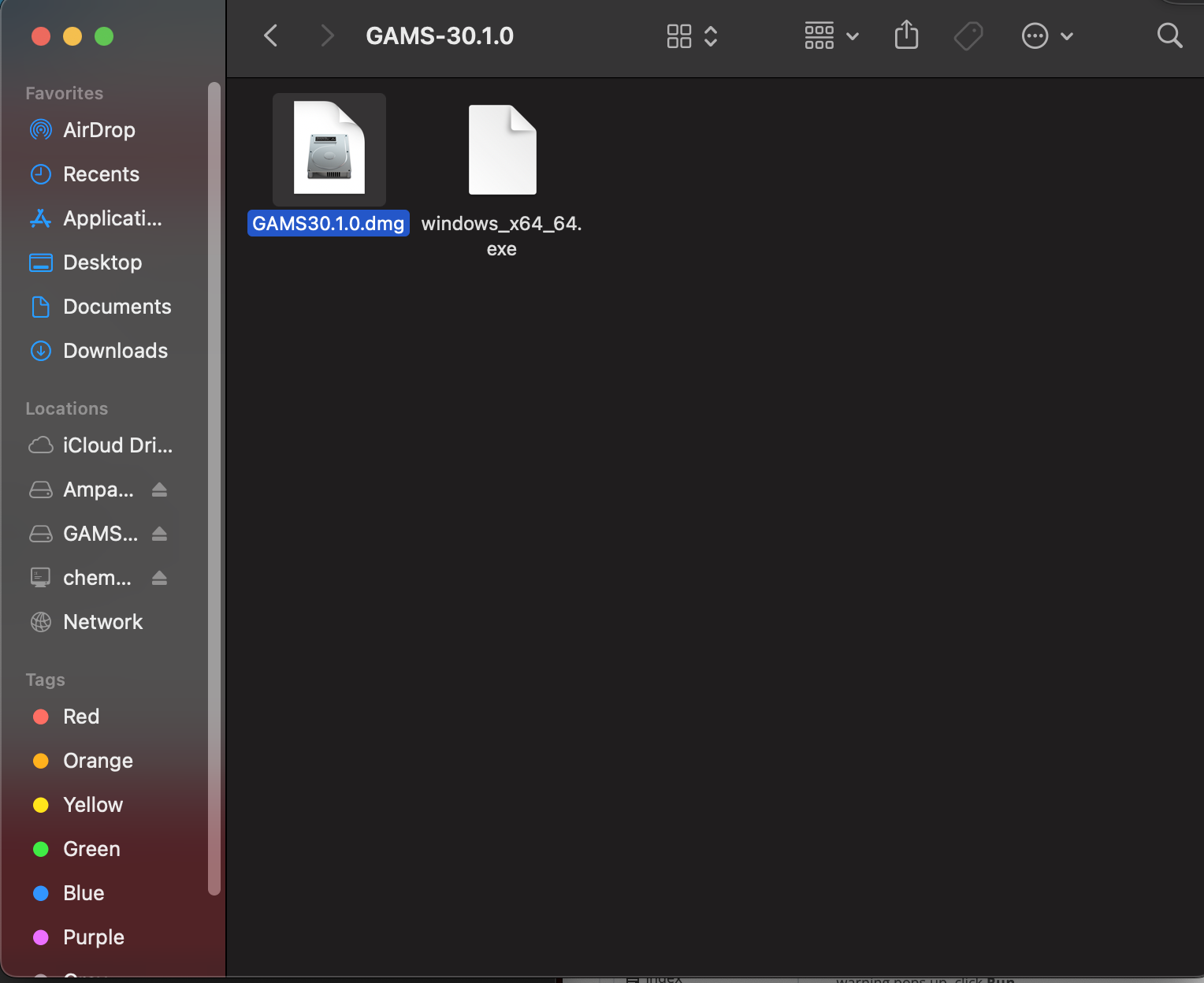This screenshot has width=1204, height=983.
Task: Click the Favorites section header
Action: click(65, 93)
